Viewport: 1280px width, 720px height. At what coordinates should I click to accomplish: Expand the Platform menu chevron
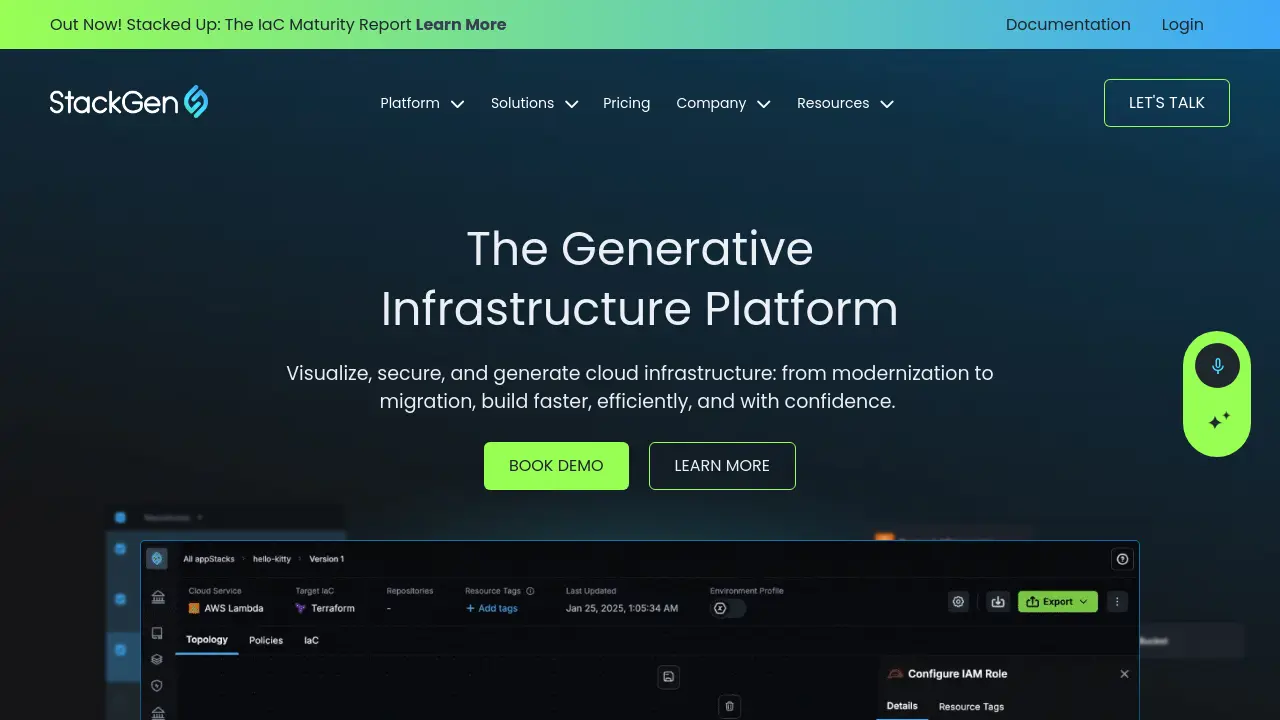click(457, 104)
